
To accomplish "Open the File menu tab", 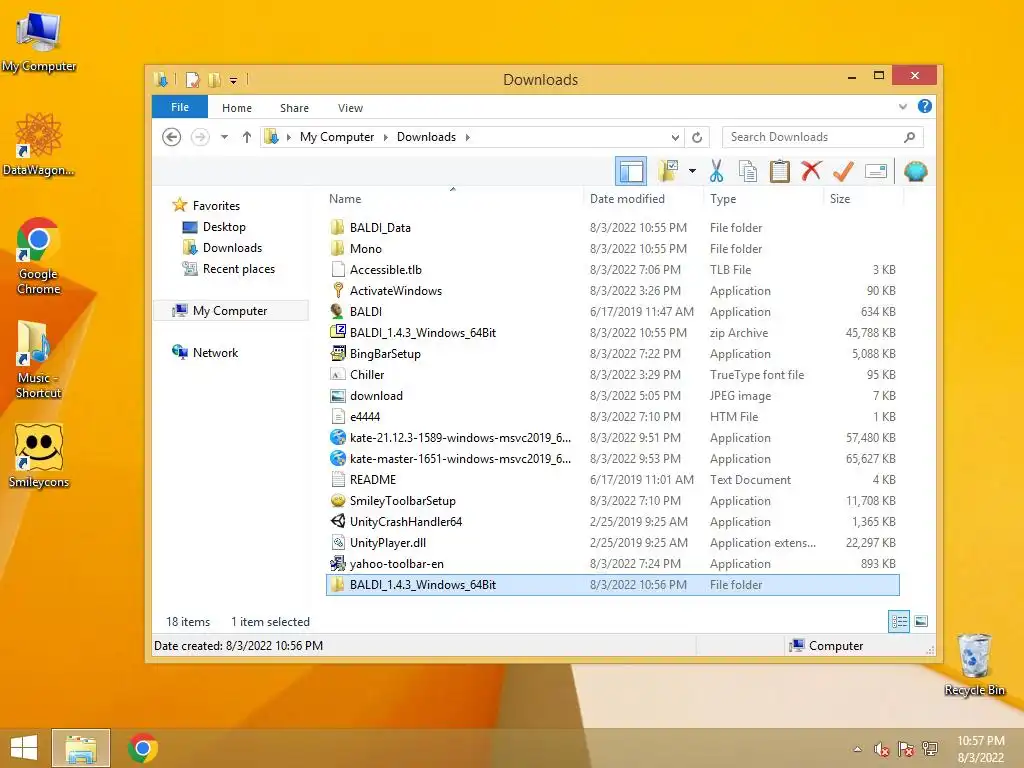I will (180, 107).
